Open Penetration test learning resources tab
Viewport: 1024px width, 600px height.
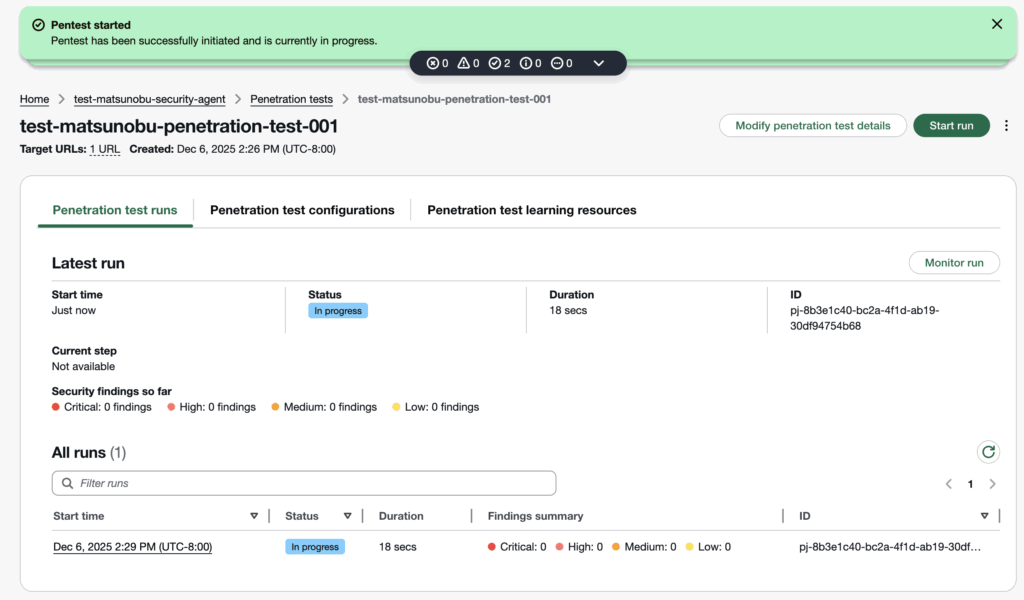pos(531,210)
